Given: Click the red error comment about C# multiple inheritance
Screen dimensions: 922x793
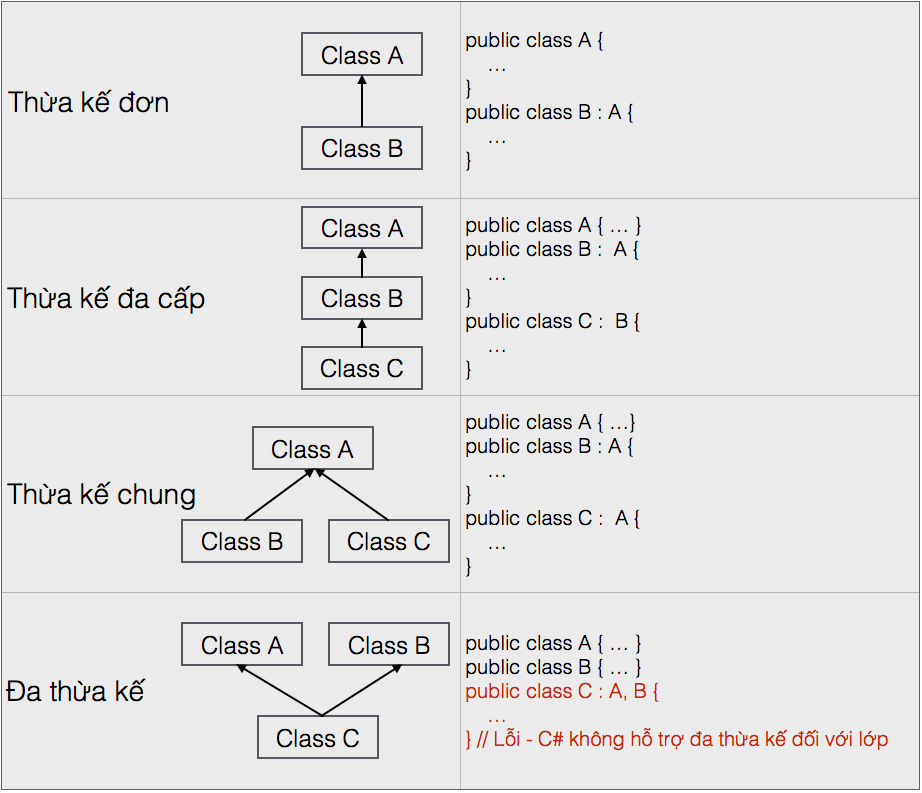Looking at the screenshot, I should coord(676,739).
